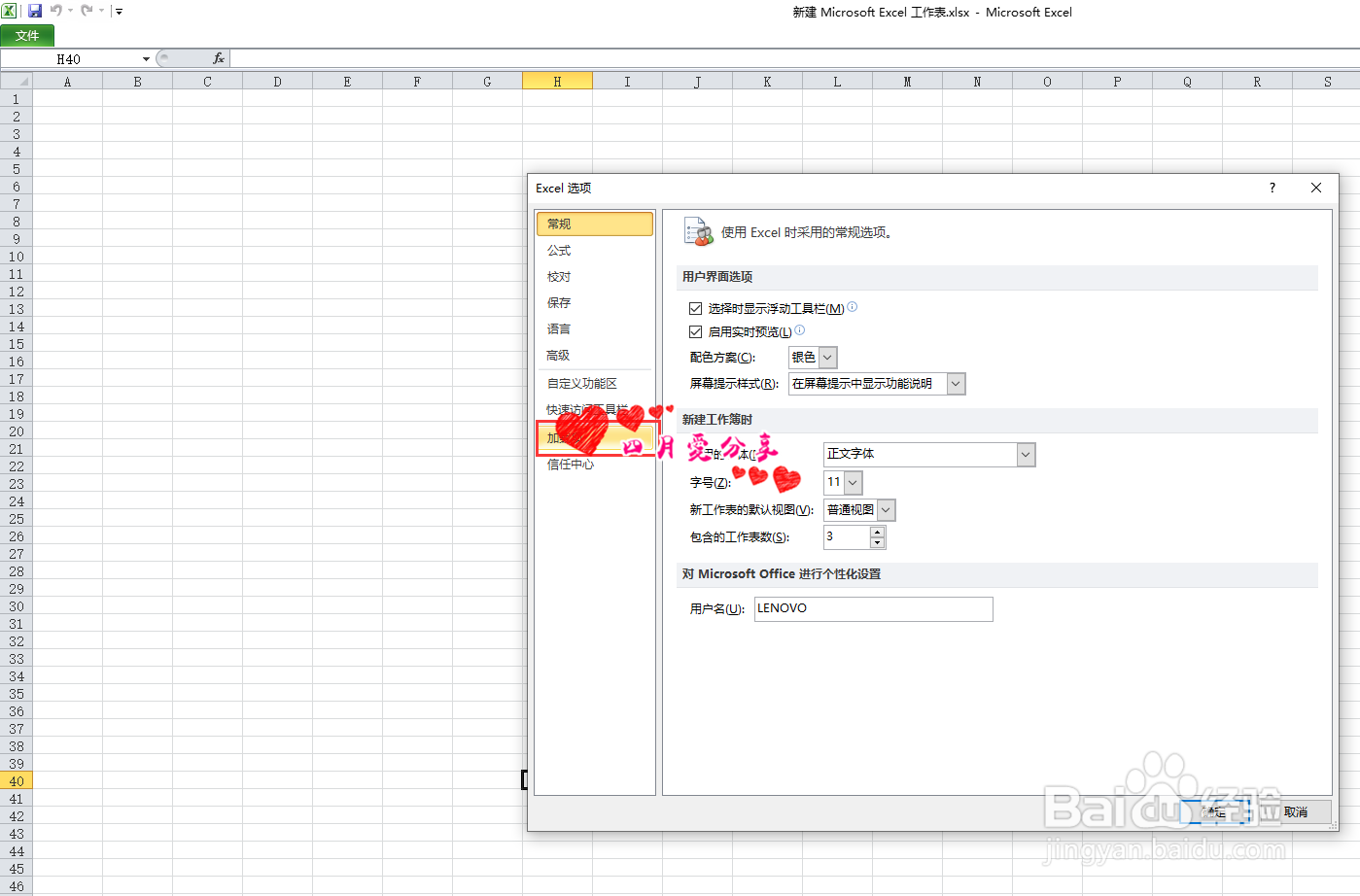Viewport: 1360px width, 896px height.
Task: Click the general options icon beside header text
Action: [x=698, y=231]
